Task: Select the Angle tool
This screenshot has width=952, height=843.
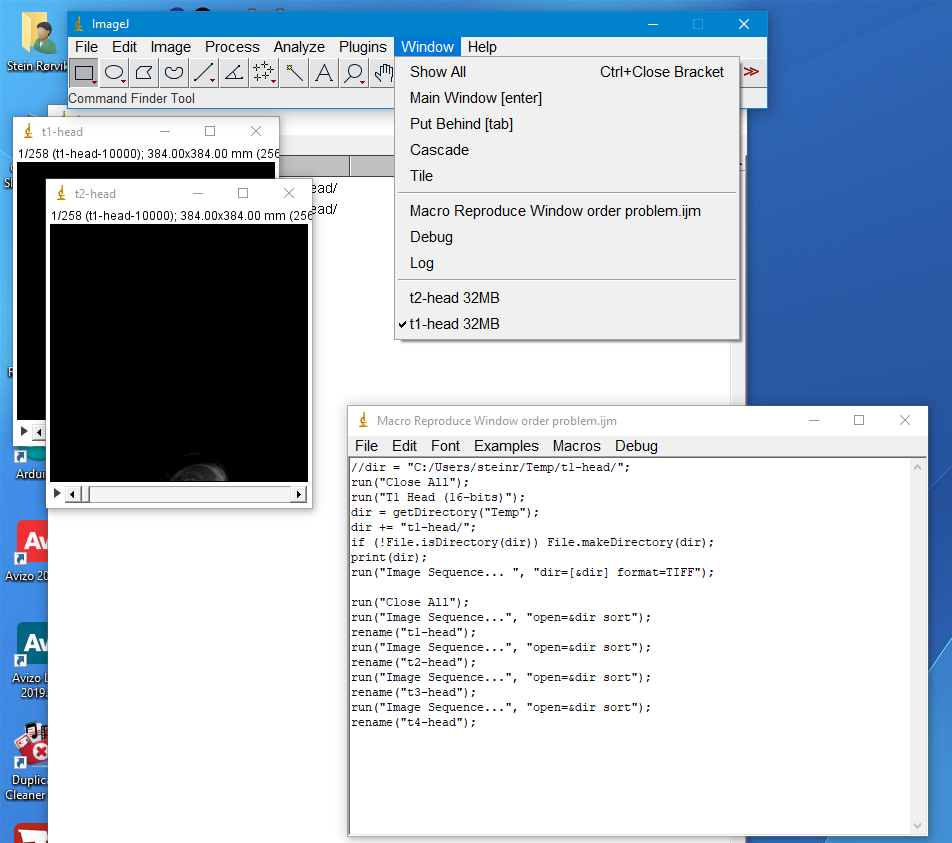Action: pos(234,72)
